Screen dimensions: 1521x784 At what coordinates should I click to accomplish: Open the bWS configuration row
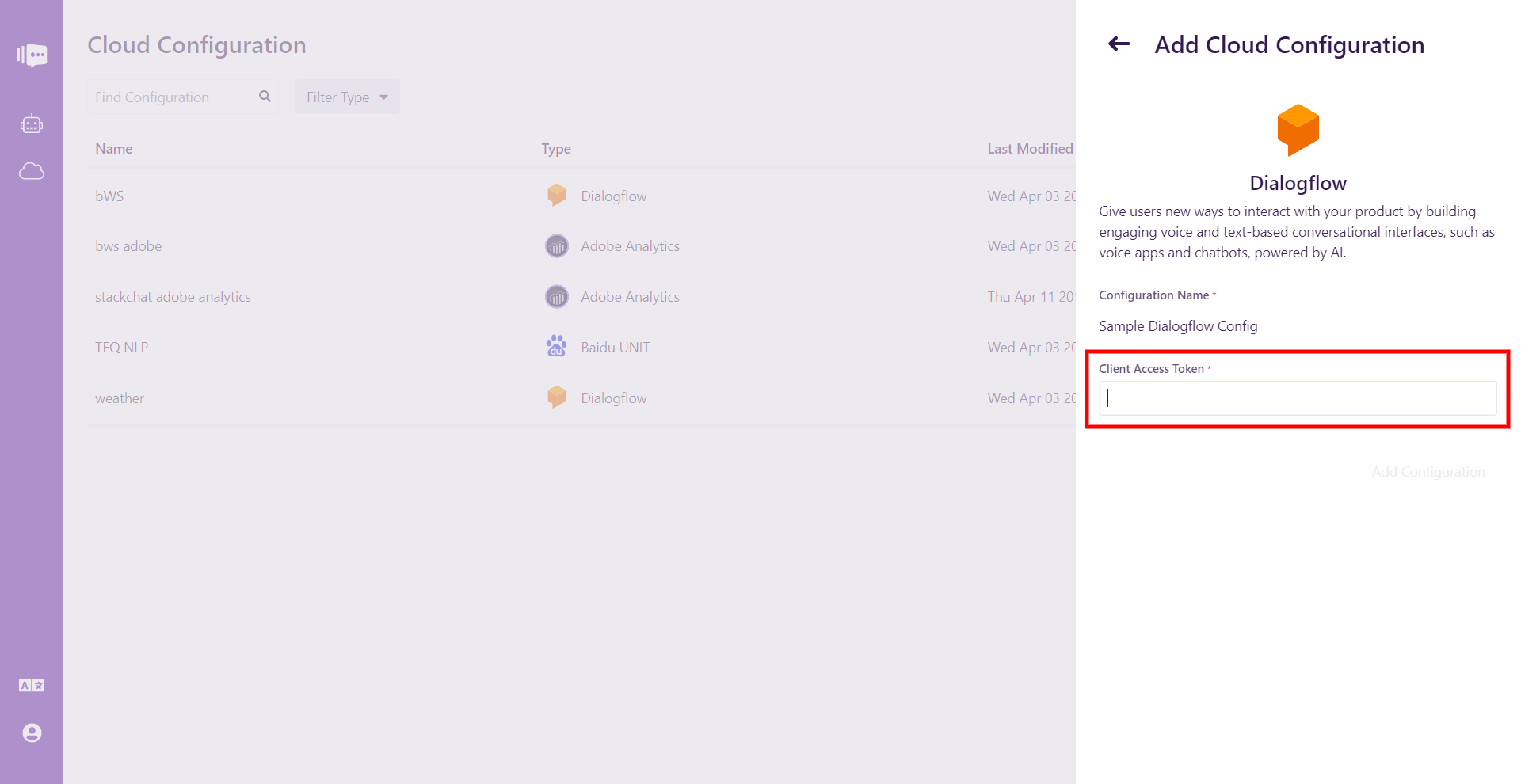(581, 196)
